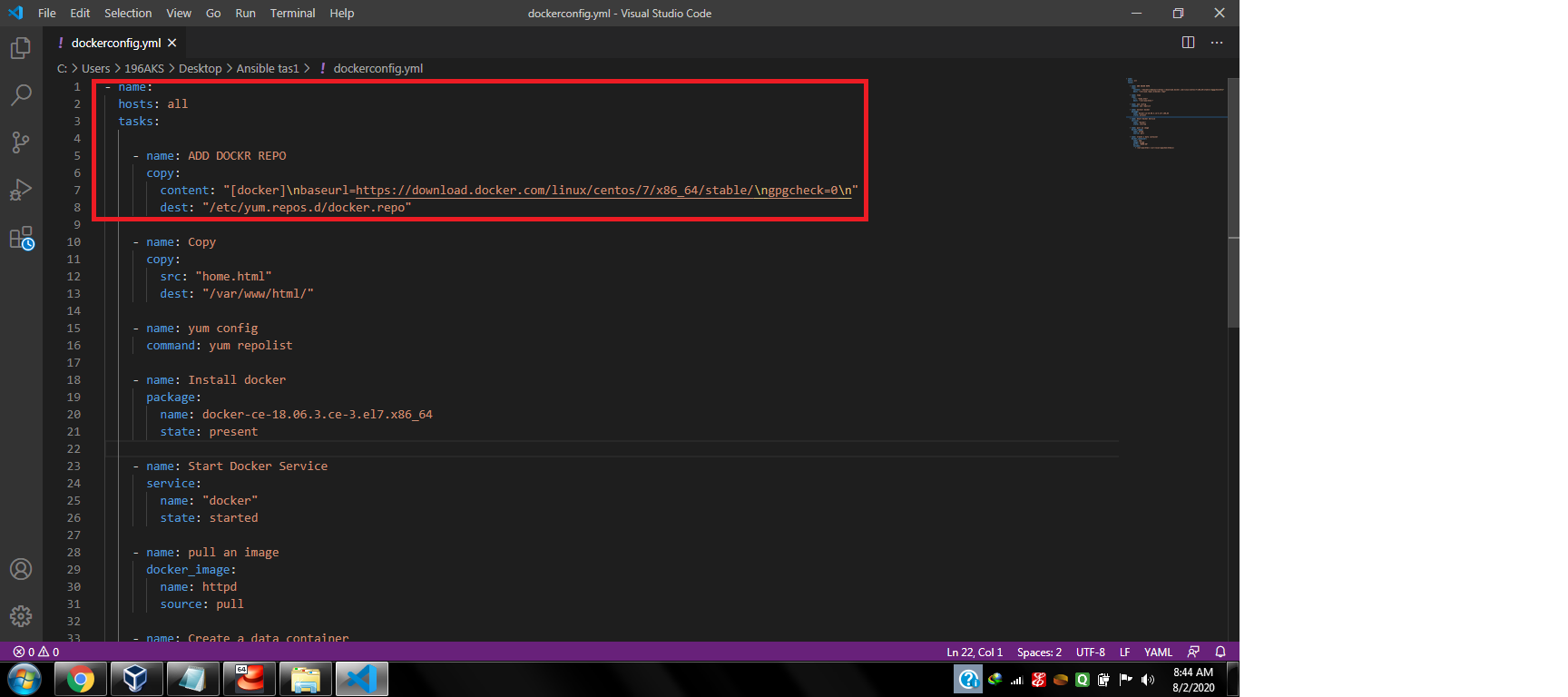Open the View menu
Image resolution: width=1568 pixels, height=697 pixels.
(x=179, y=13)
